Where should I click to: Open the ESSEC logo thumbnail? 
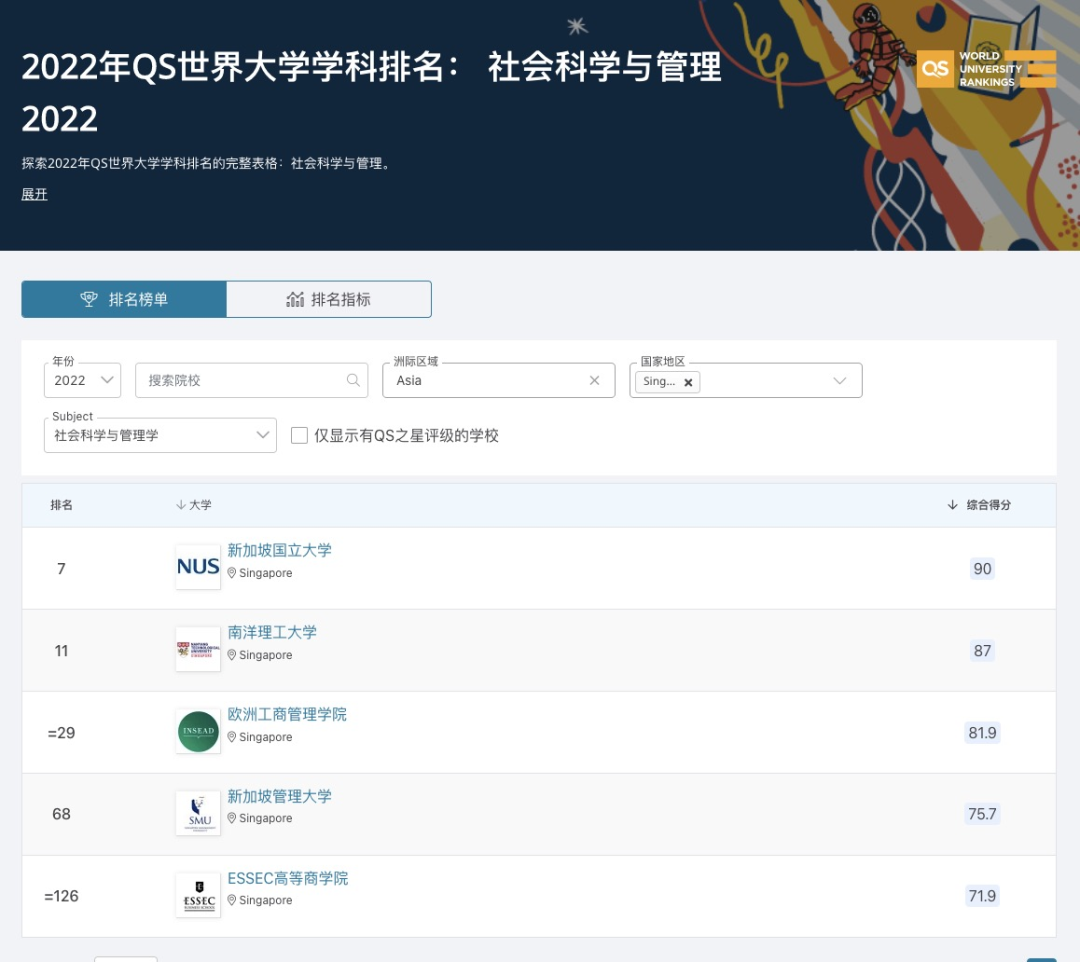tap(198, 895)
